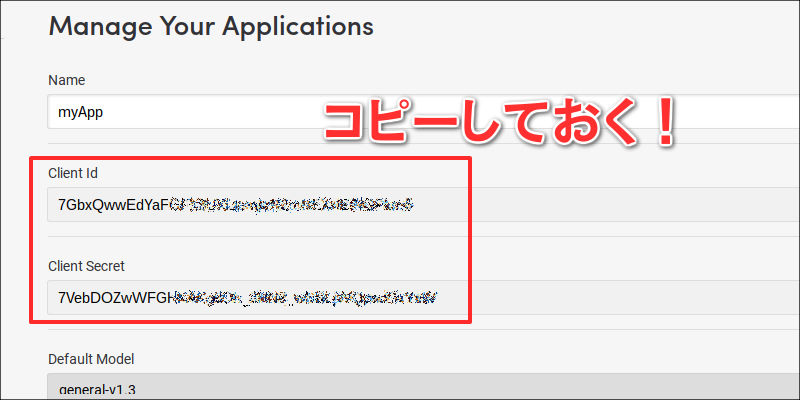The height and width of the screenshot is (400, 800).
Task: Click the Manage Your Applications heading
Action: (211, 26)
